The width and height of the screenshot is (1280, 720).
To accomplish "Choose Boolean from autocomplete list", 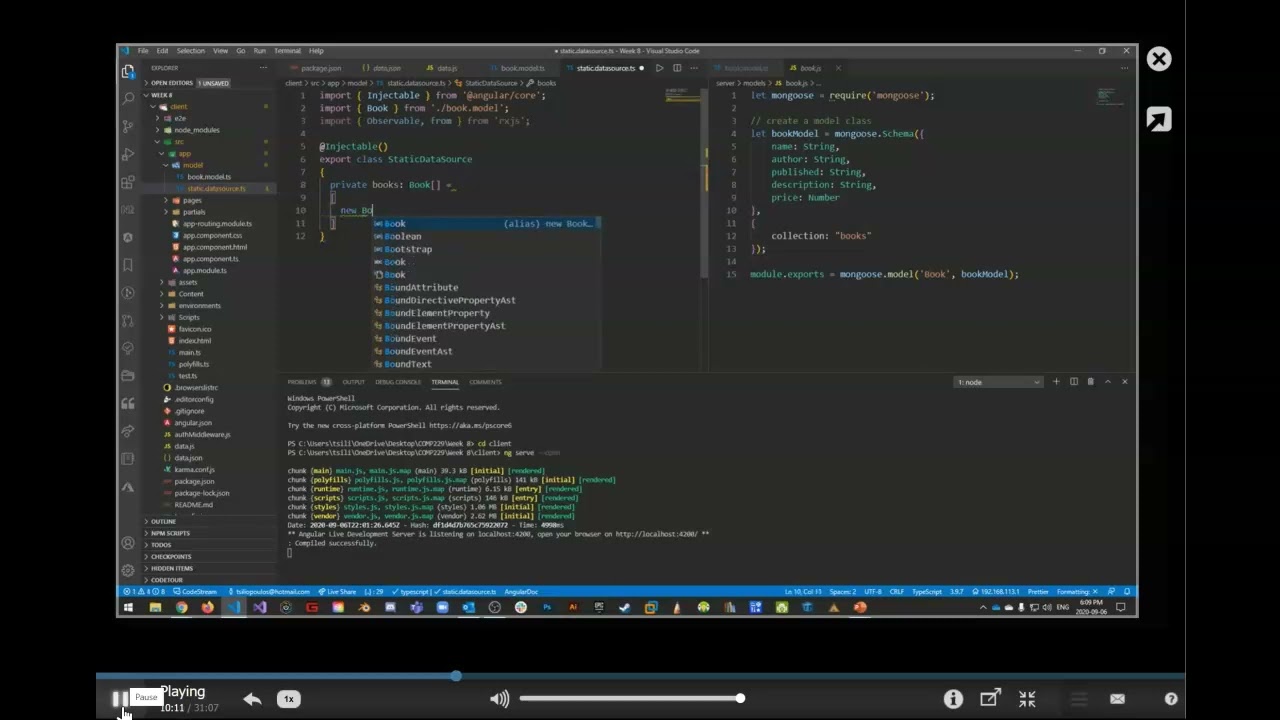I will click(x=402, y=237).
